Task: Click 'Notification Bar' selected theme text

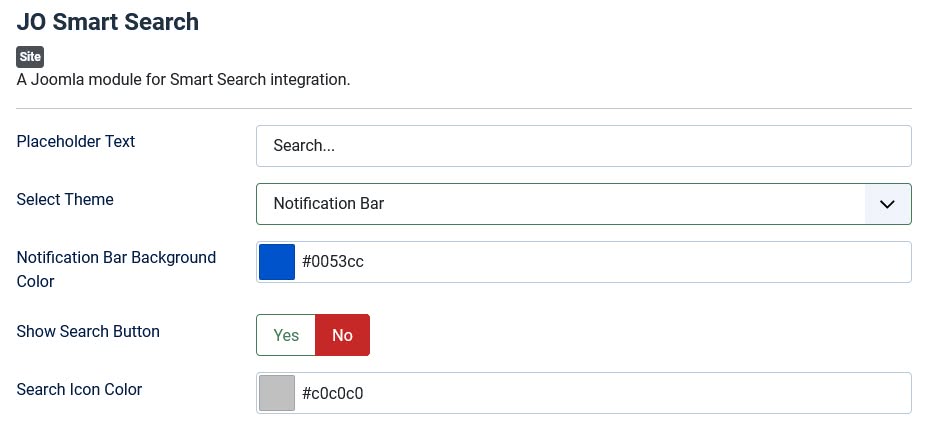Action: (328, 204)
